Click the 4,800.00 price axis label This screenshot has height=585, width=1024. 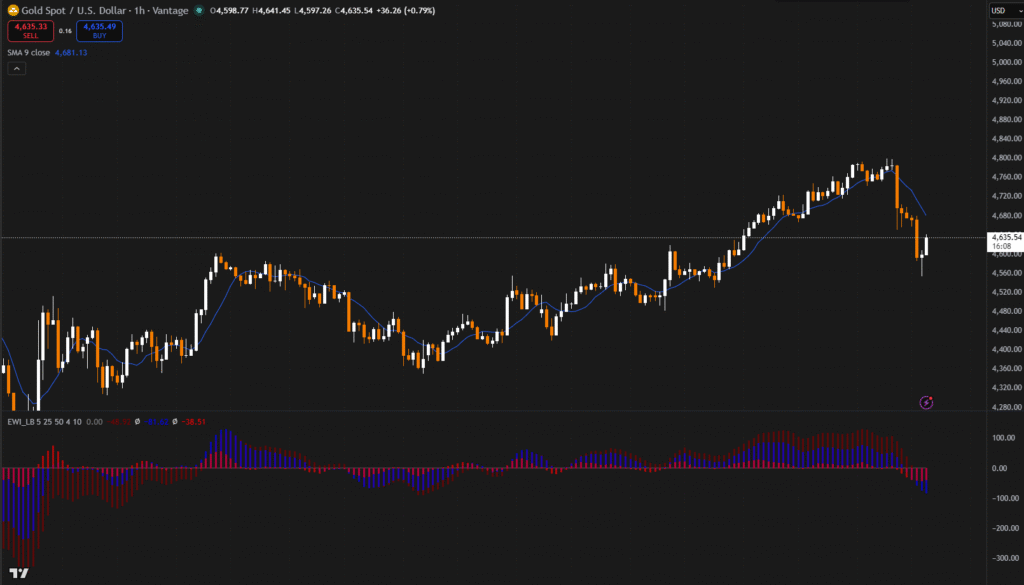pos(1006,158)
